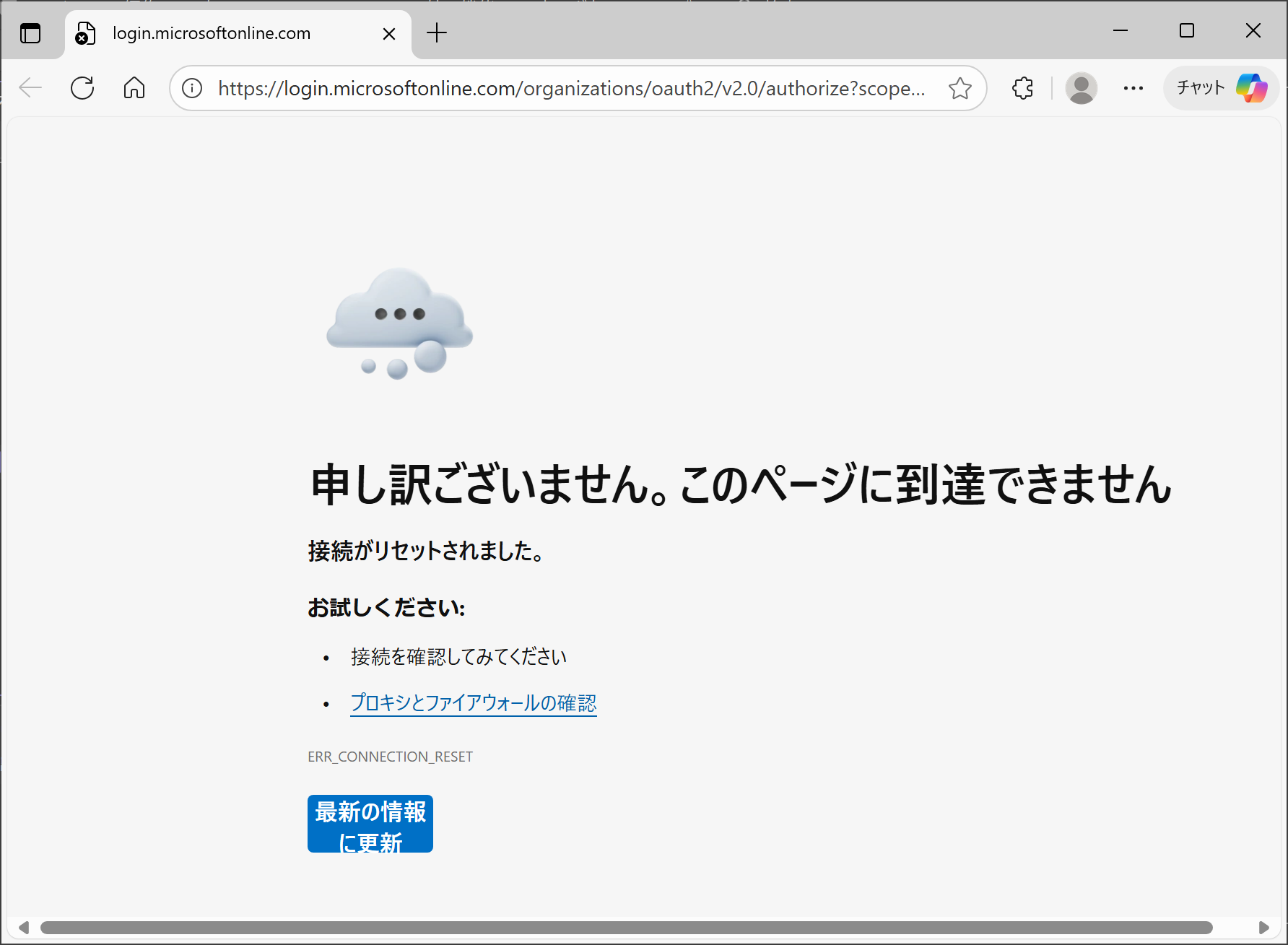Open a new tab with the plus button
This screenshot has width=1288, height=945.
pos(436,32)
